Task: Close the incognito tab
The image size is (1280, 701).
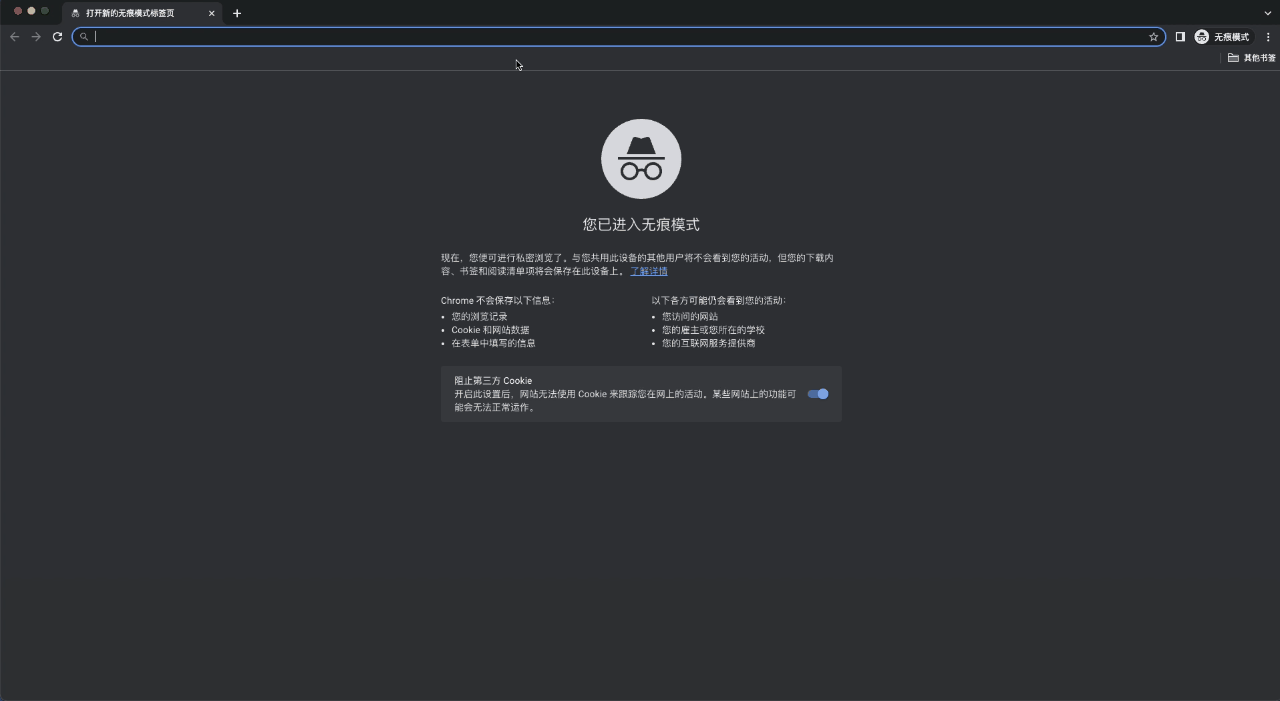Action: tap(210, 13)
